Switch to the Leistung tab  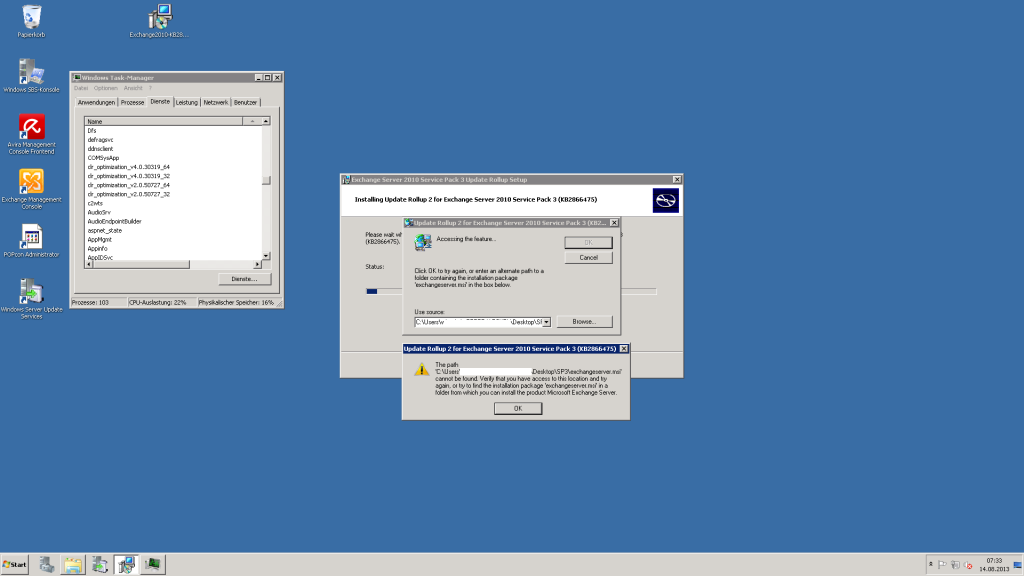click(x=186, y=103)
